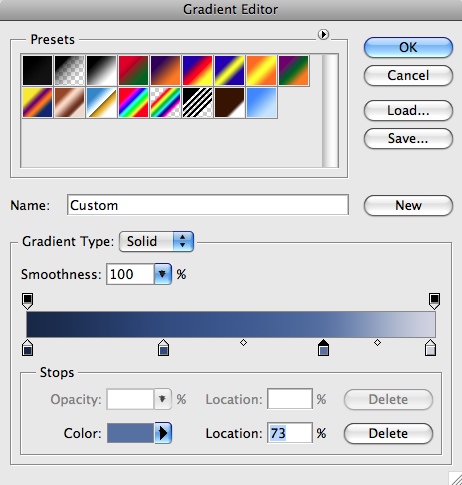This screenshot has width=462, height=485.
Task: Select the rightmost light gray color stop
Action: [430, 348]
